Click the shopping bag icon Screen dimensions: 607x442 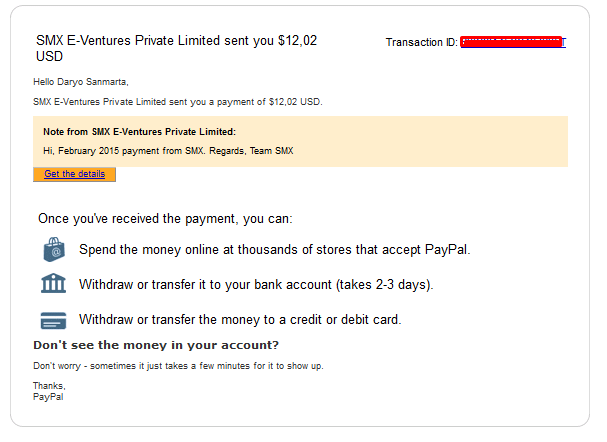[x=54, y=250]
